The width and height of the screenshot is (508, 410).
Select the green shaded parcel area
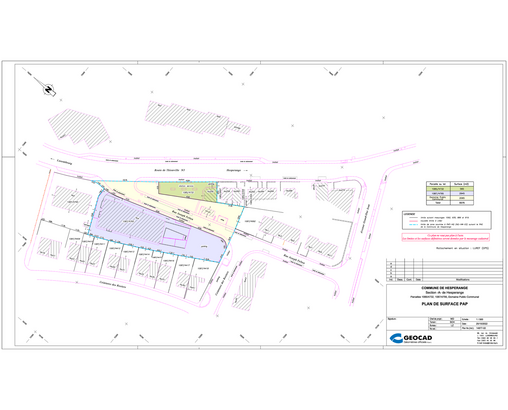pyautogui.click(x=188, y=191)
